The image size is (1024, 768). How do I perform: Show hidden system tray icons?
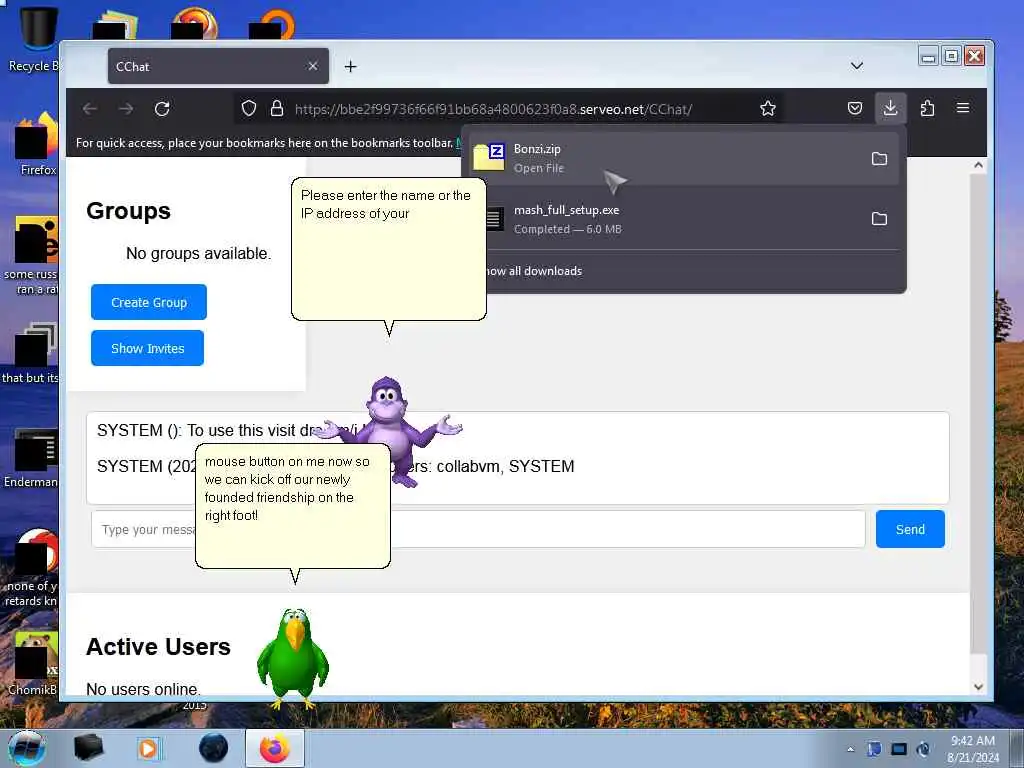click(850, 749)
